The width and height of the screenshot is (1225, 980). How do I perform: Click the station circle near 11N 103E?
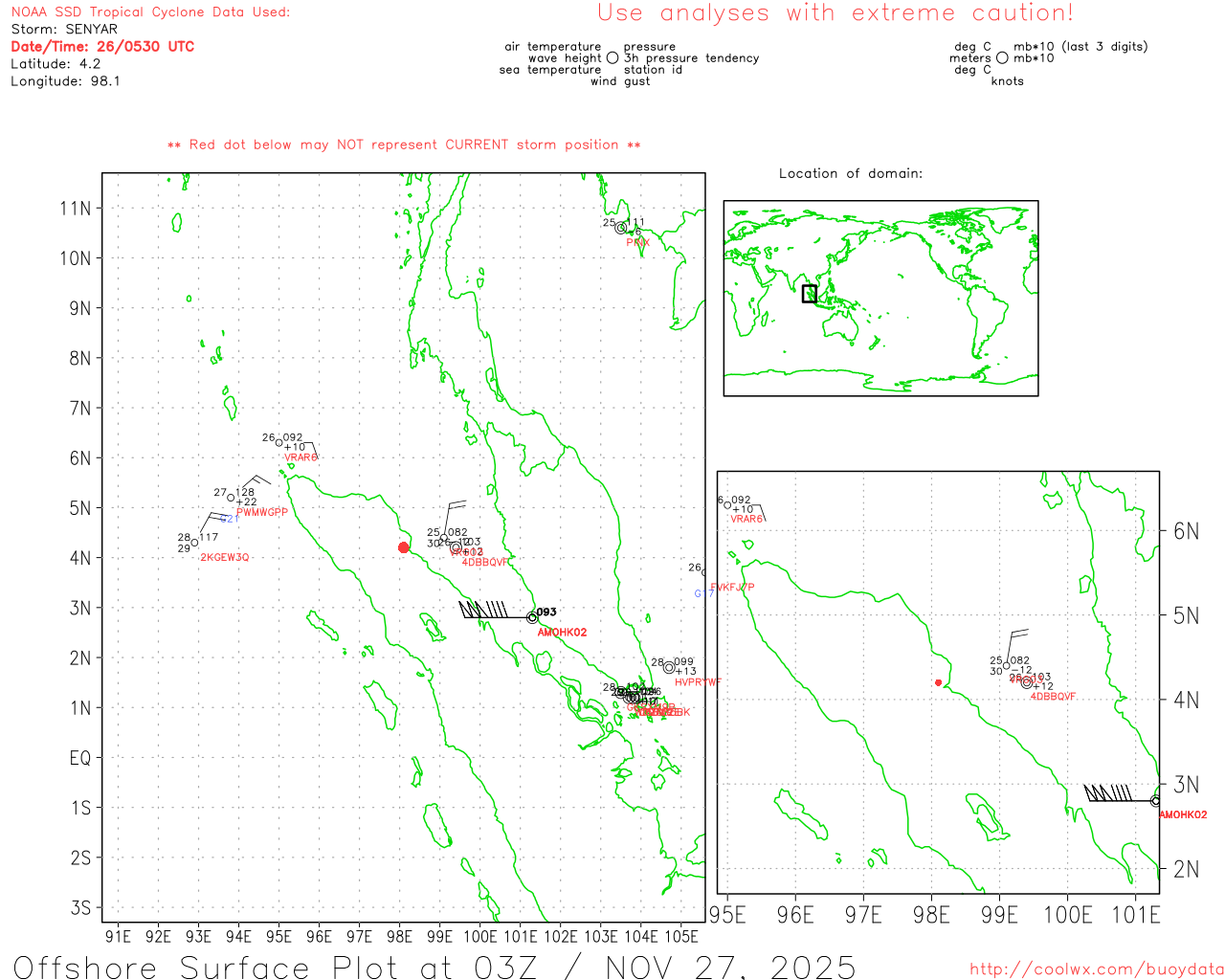620,228
